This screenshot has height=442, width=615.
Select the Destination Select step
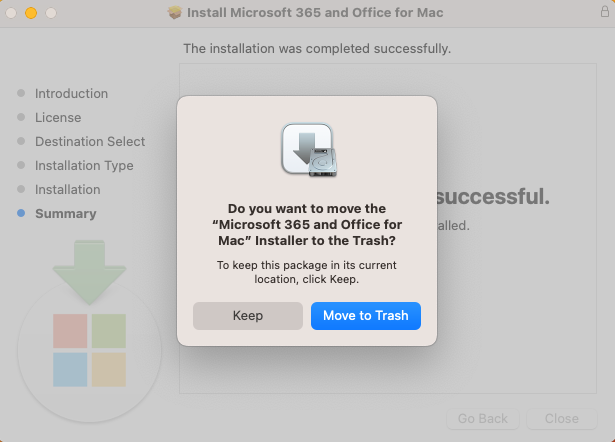click(x=90, y=141)
